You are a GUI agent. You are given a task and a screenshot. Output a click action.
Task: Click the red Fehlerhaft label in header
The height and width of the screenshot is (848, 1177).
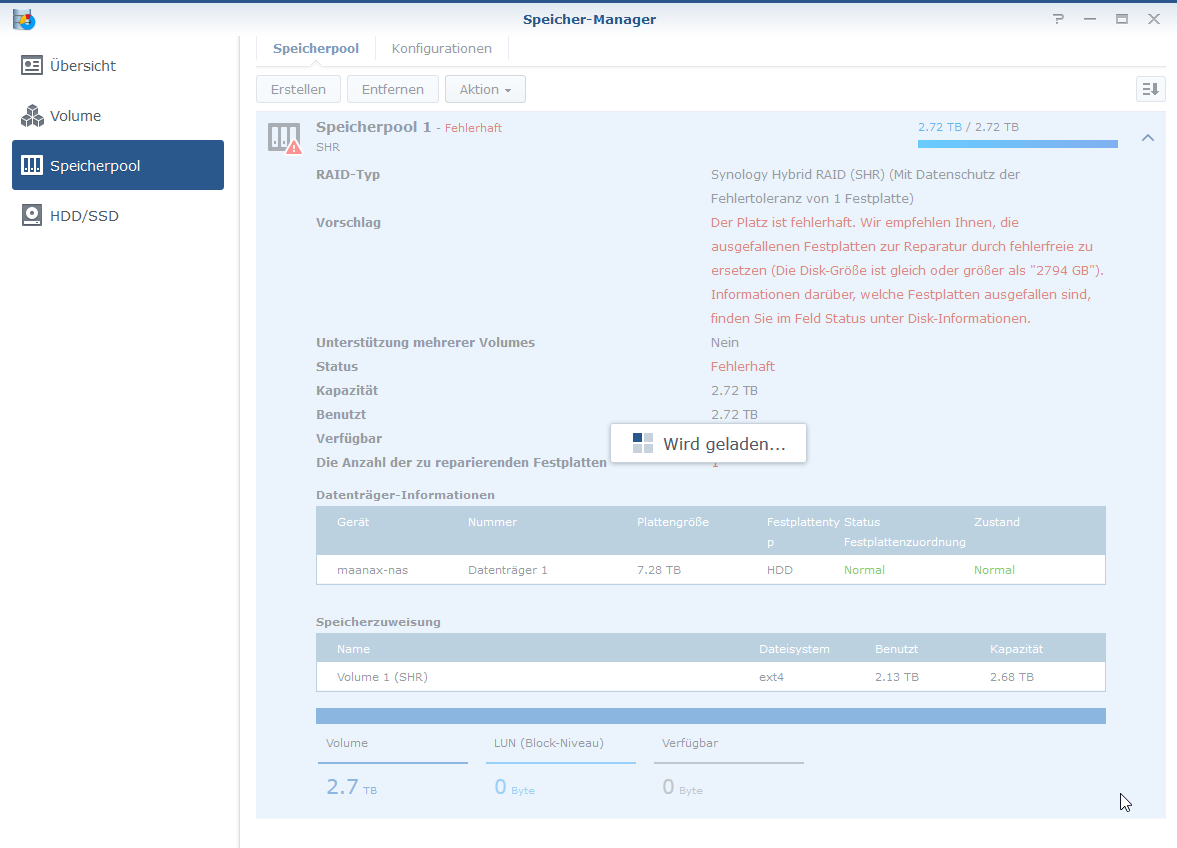tap(473, 128)
